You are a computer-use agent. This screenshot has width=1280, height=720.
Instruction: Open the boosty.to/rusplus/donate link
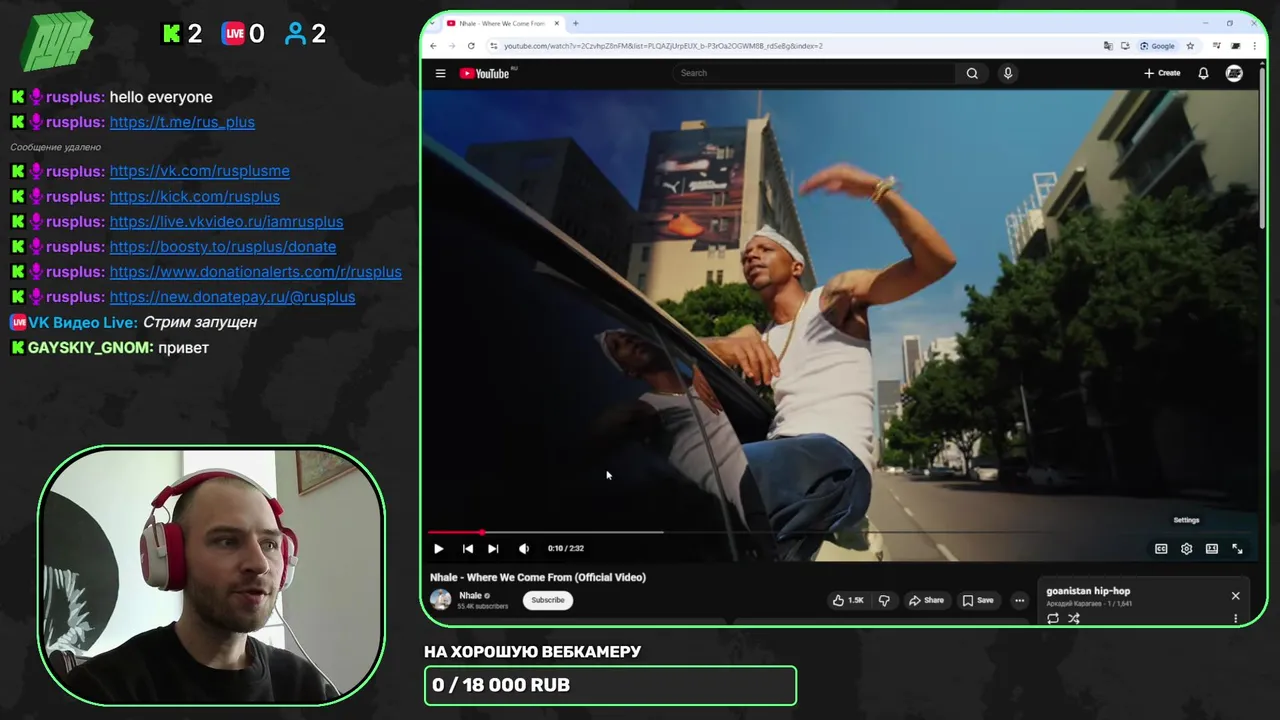pyautogui.click(x=223, y=247)
